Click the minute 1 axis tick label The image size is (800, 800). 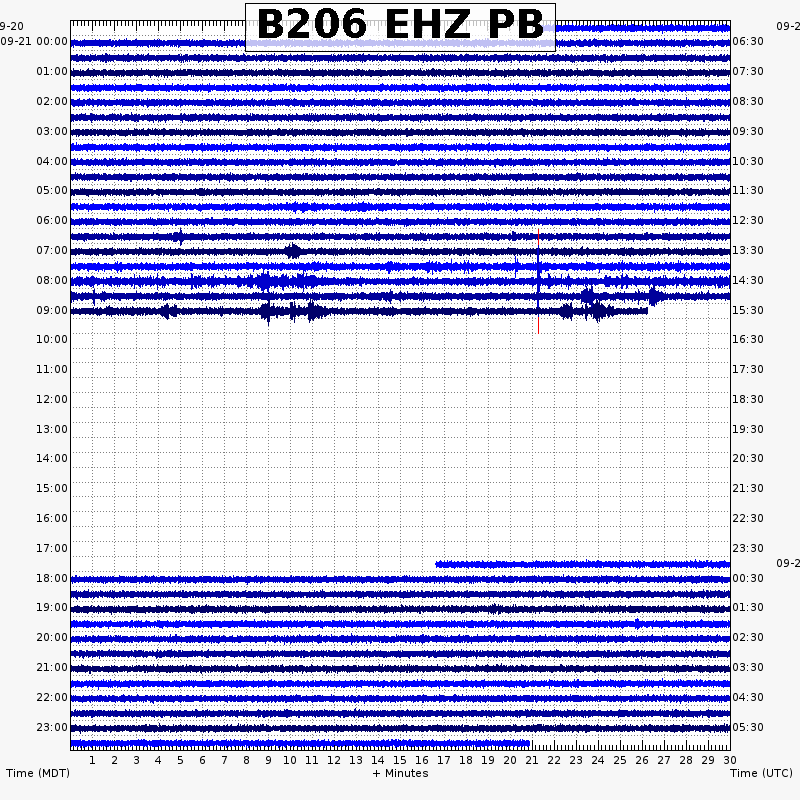92,760
